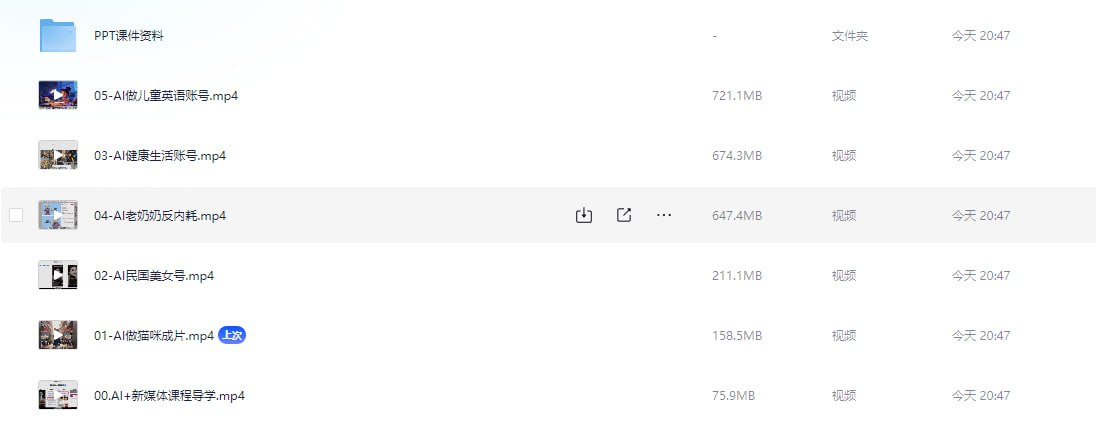Viewport: 1096px width, 428px height.
Task: Play the 04-AI老奶奶反内耗.mp4 thumbnail
Action: point(58,215)
